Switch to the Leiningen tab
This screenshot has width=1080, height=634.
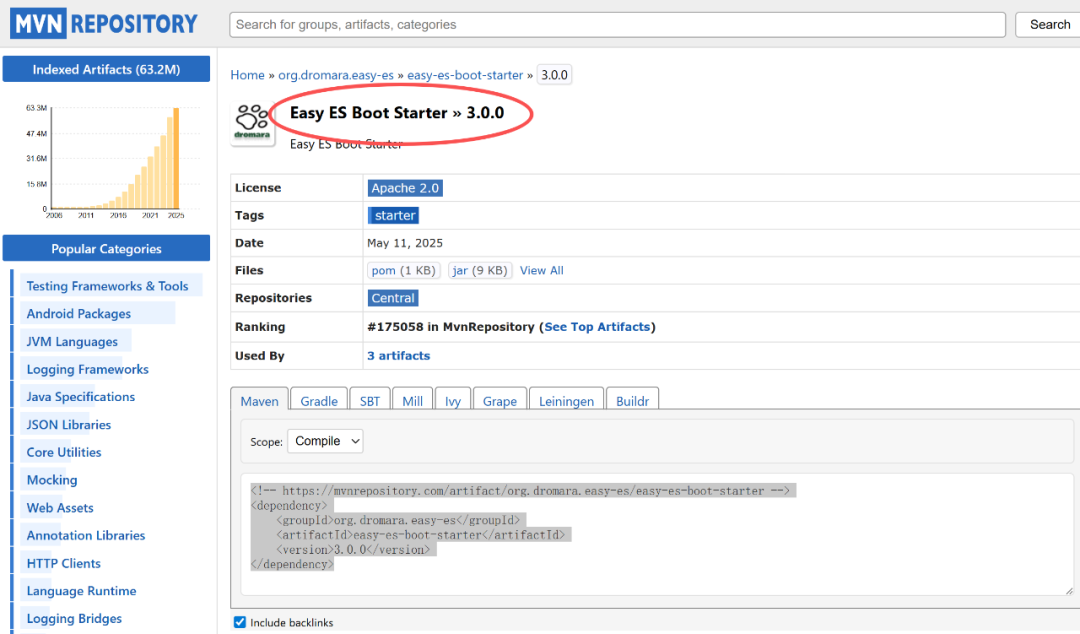pos(566,401)
